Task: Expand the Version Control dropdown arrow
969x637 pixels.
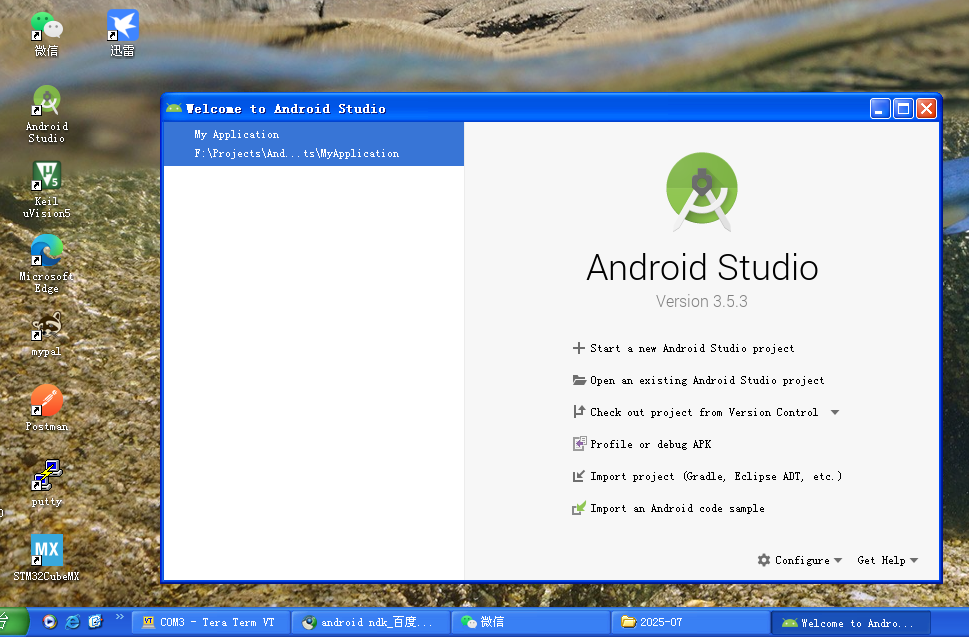Action: (x=835, y=412)
